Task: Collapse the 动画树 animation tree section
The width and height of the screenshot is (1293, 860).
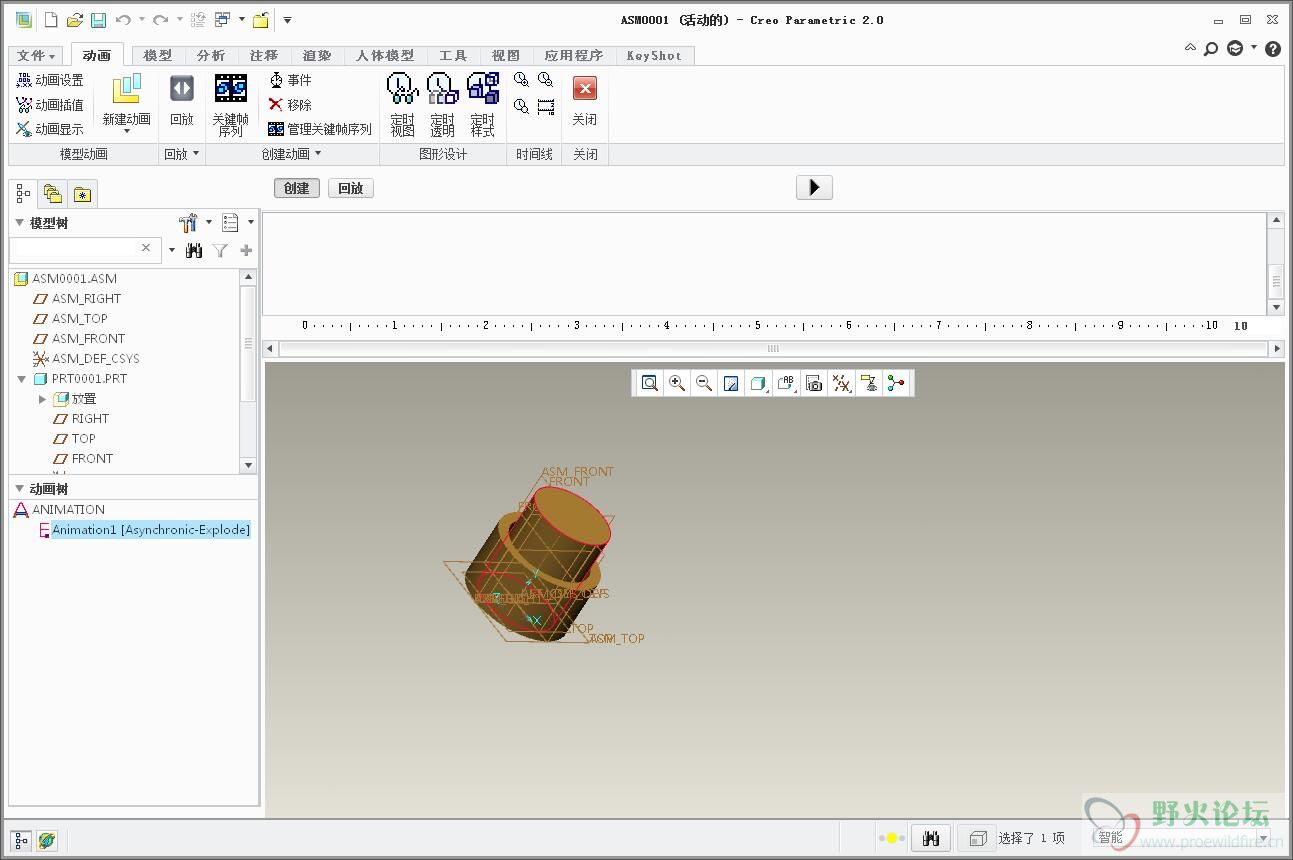Action: [19, 489]
